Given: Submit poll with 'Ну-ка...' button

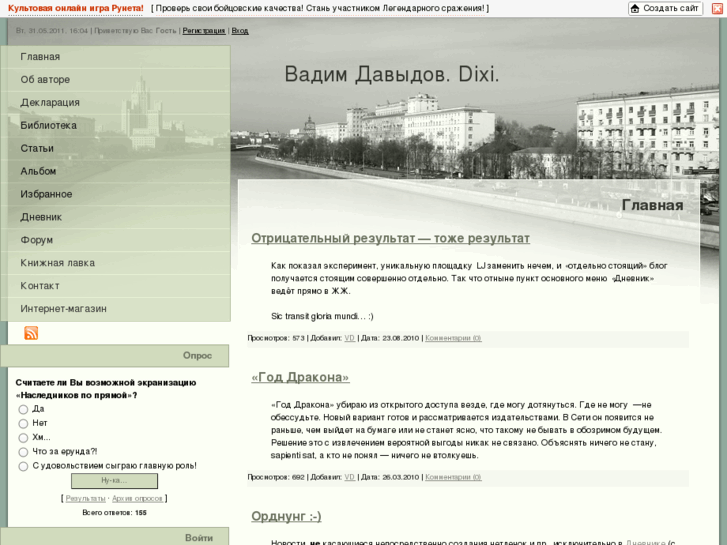Looking at the screenshot, I should coord(114,481).
